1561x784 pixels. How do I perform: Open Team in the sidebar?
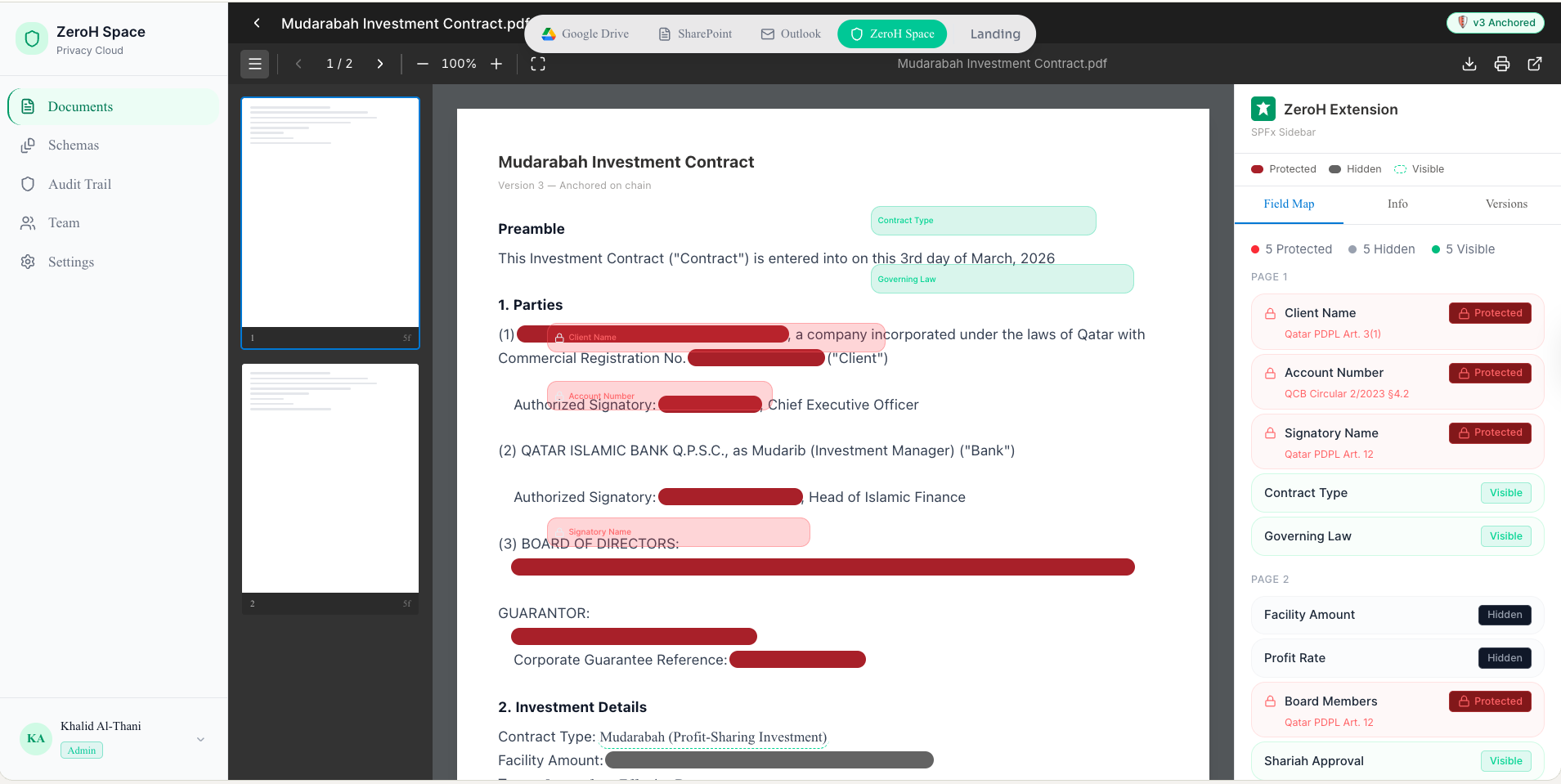114,223
